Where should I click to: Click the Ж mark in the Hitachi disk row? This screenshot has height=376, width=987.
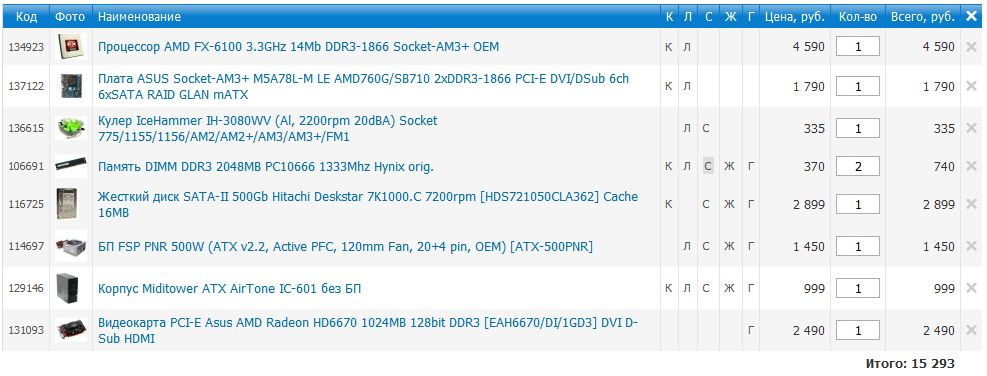[730, 204]
